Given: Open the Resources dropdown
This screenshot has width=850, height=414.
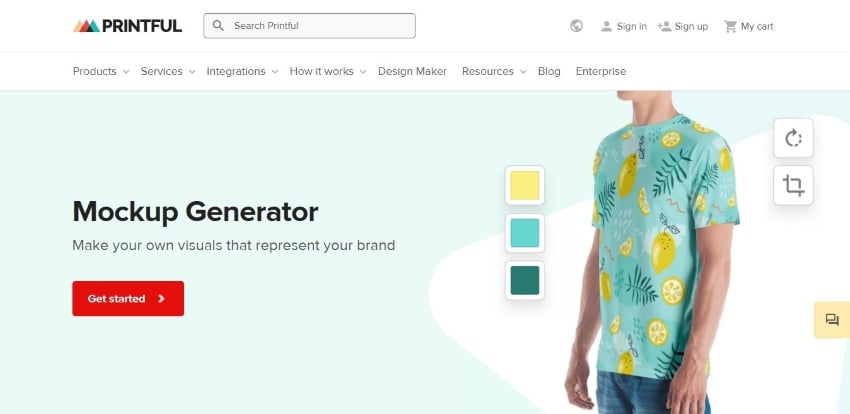Looking at the screenshot, I should coord(494,72).
